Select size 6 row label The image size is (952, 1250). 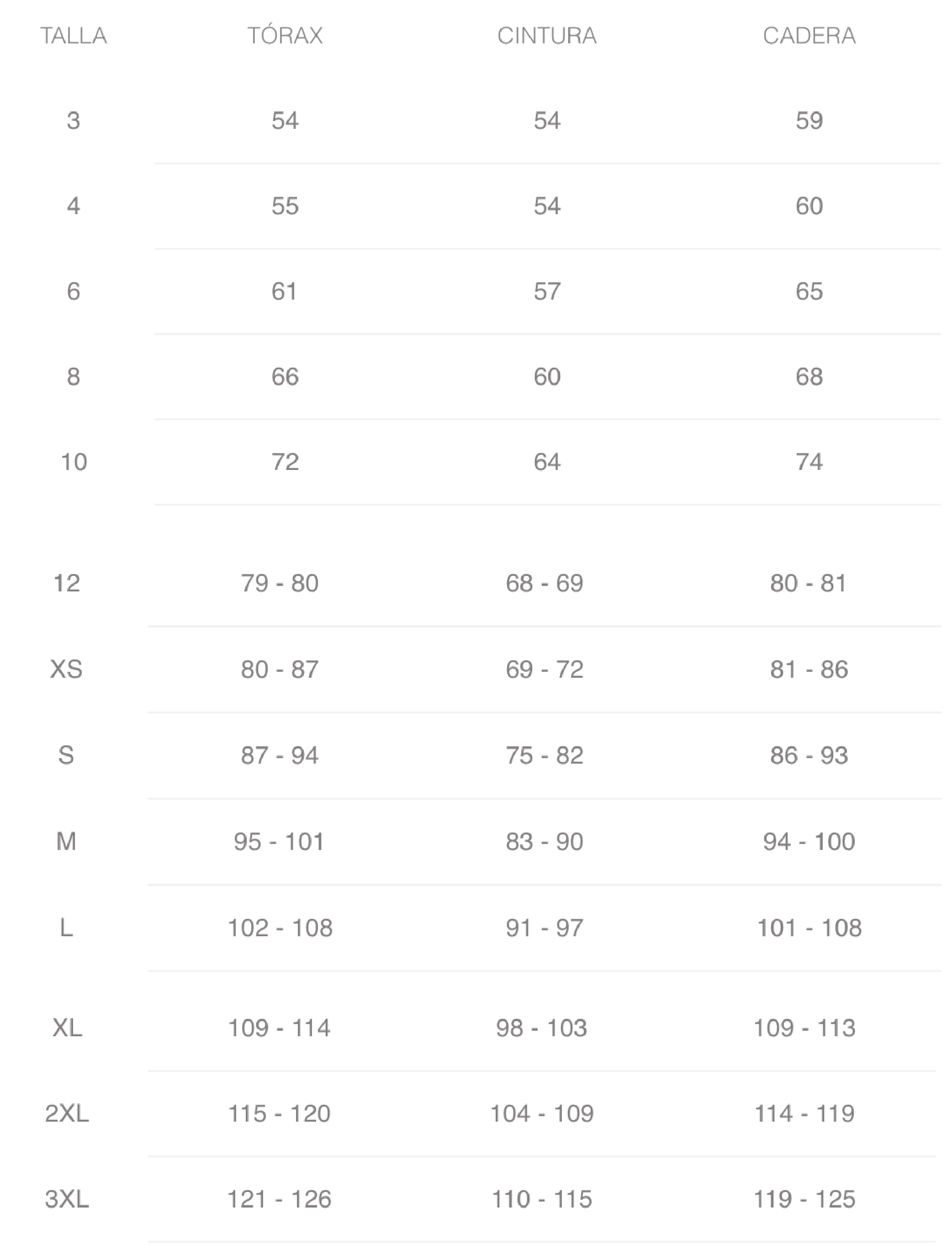point(73,291)
